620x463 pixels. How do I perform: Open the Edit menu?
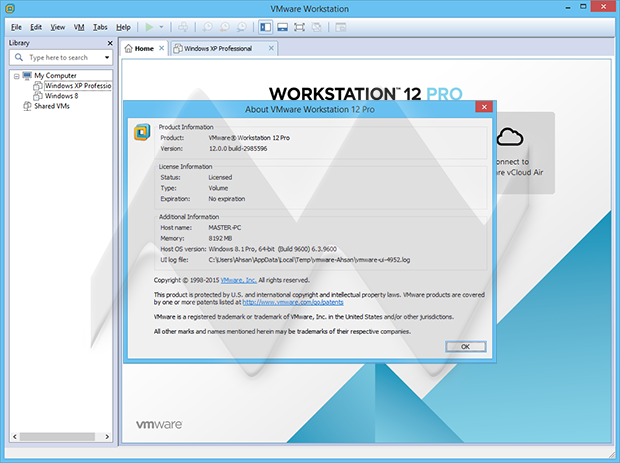click(36, 27)
